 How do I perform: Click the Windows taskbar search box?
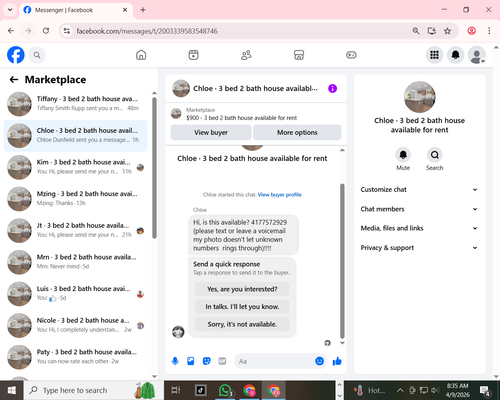(93, 390)
